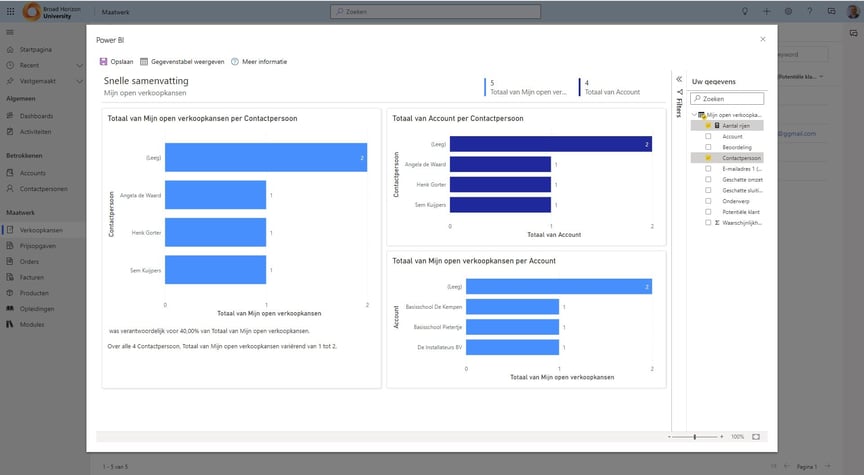Open the chat icon in the header bar
This screenshot has width=864, height=475.
[831, 11]
